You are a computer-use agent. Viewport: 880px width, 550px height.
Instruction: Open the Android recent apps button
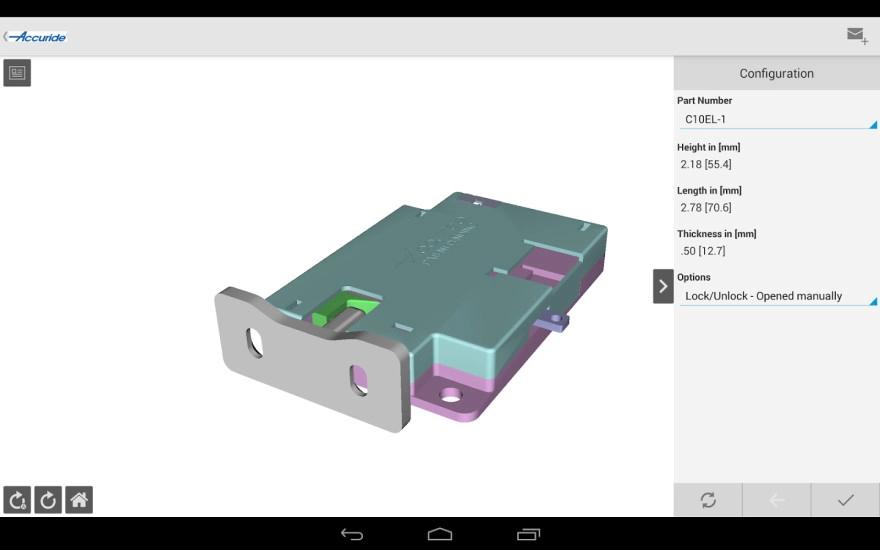click(x=528, y=534)
